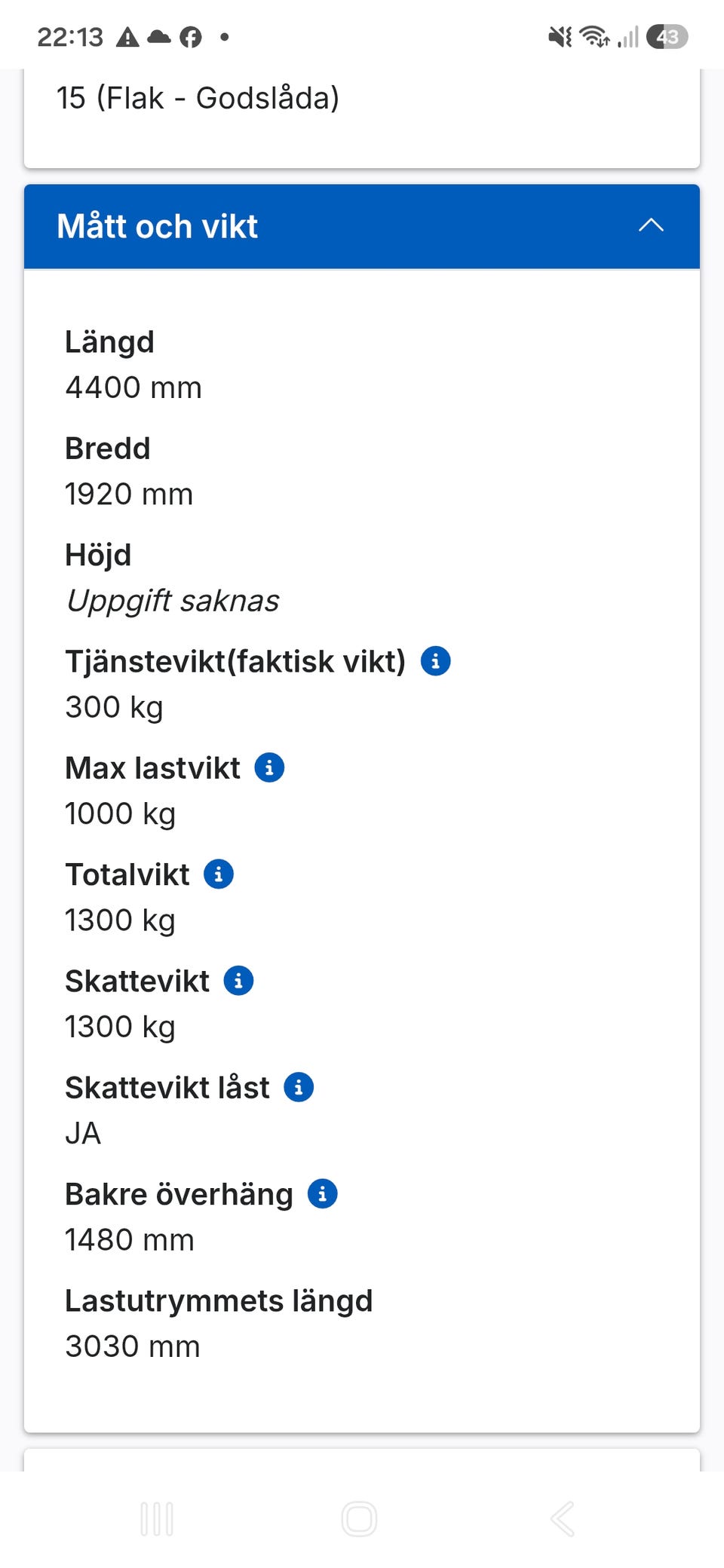Tap the Wi-Fi status icon

[595, 36]
